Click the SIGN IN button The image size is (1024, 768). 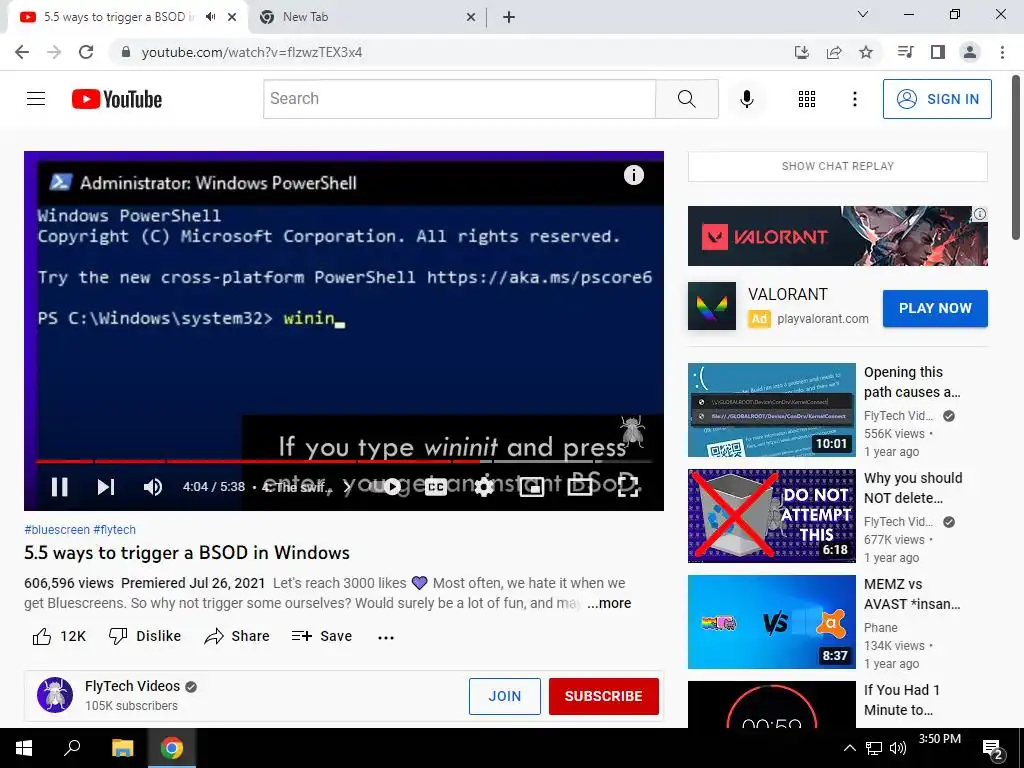[937, 99]
